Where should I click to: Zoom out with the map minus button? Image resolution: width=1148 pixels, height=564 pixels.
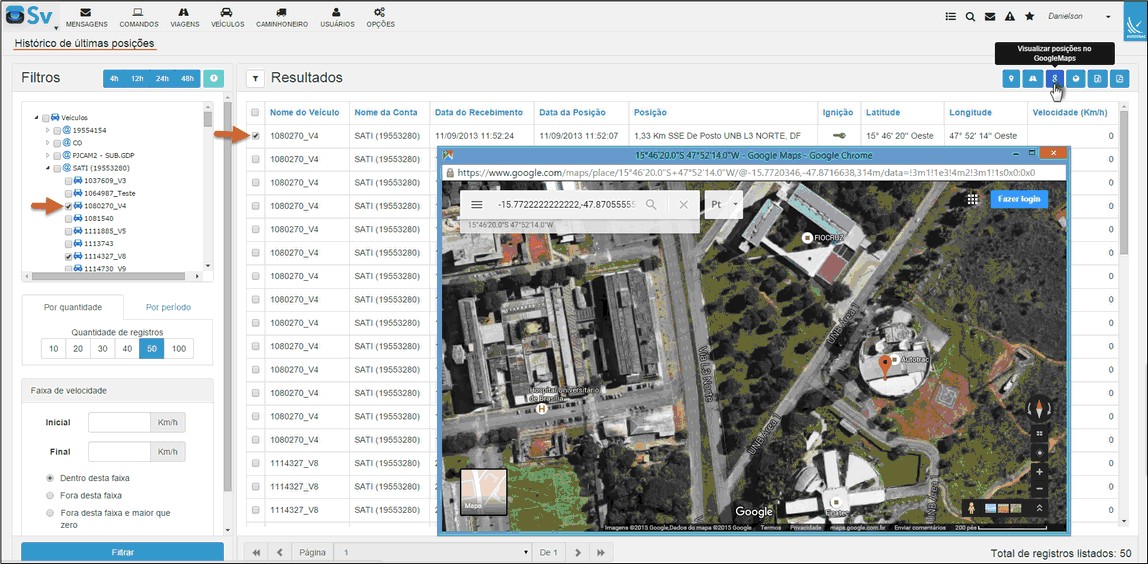coord(1040,489)
